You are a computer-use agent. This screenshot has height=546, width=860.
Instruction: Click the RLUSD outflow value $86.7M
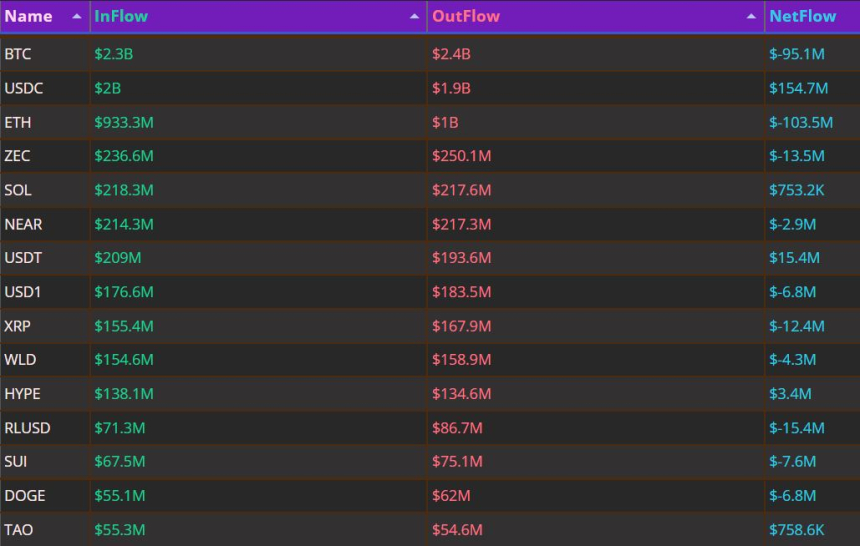pos(457,428)
